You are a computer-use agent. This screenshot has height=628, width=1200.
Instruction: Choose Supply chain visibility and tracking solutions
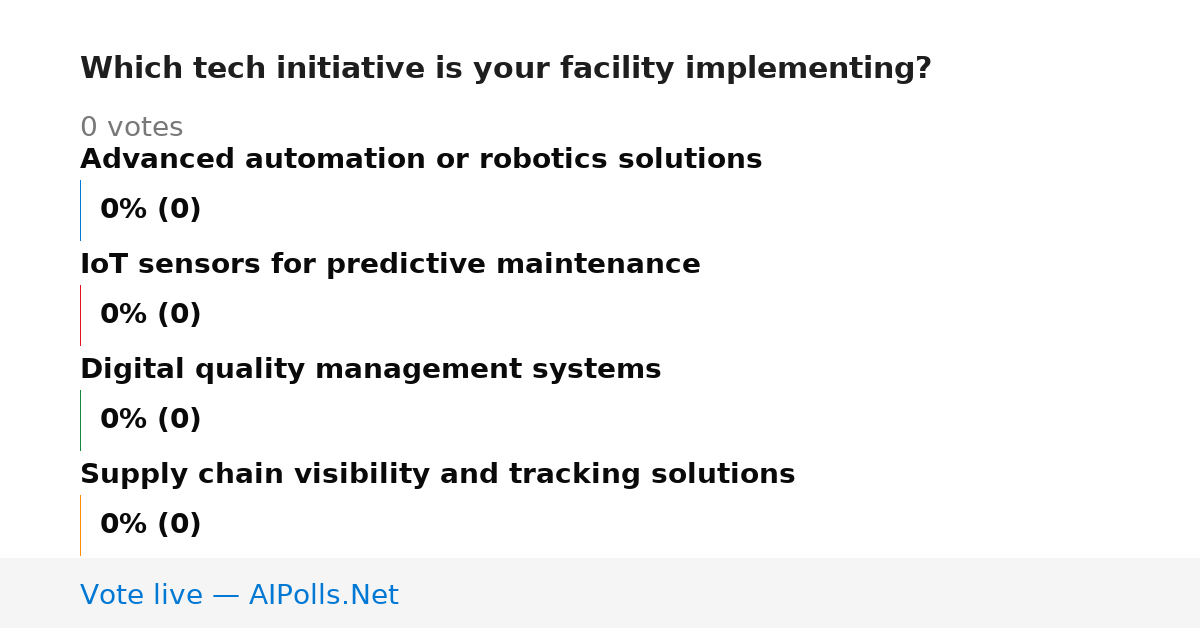(437, 475)
